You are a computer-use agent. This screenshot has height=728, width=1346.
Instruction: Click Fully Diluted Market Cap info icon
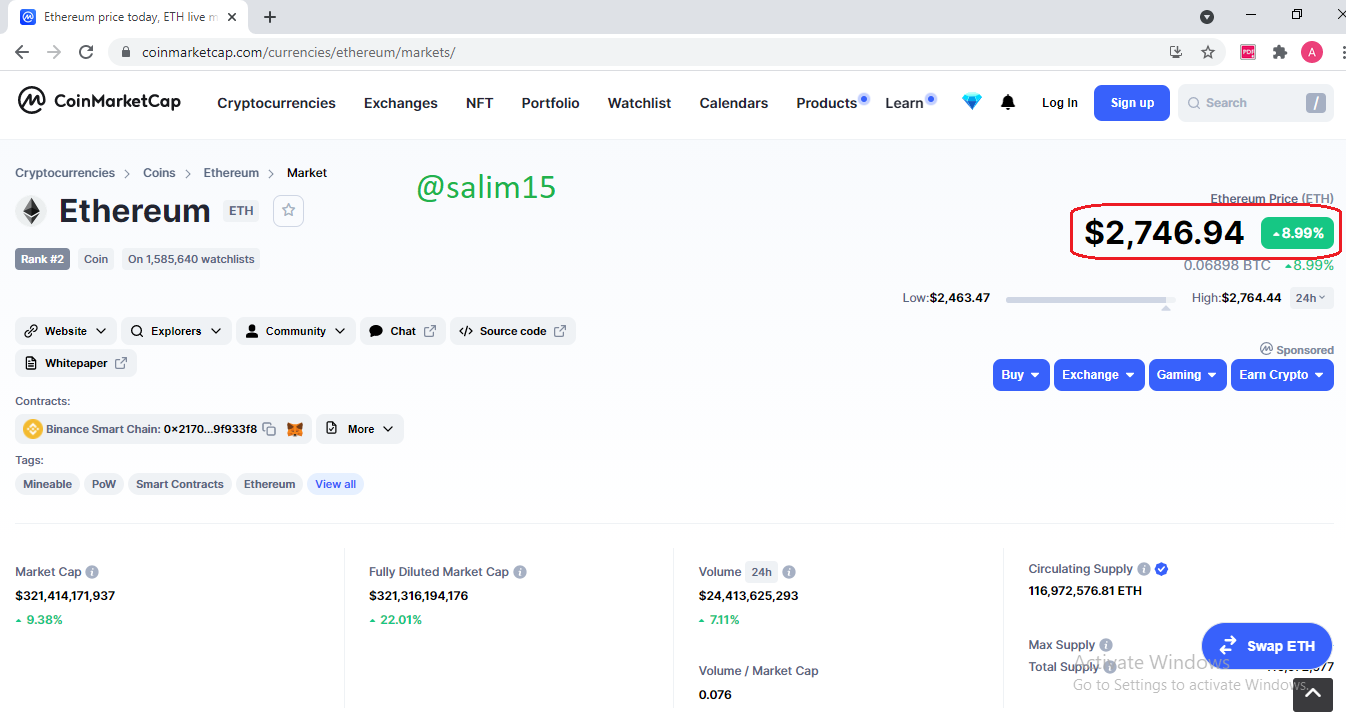tap(520, 572)
